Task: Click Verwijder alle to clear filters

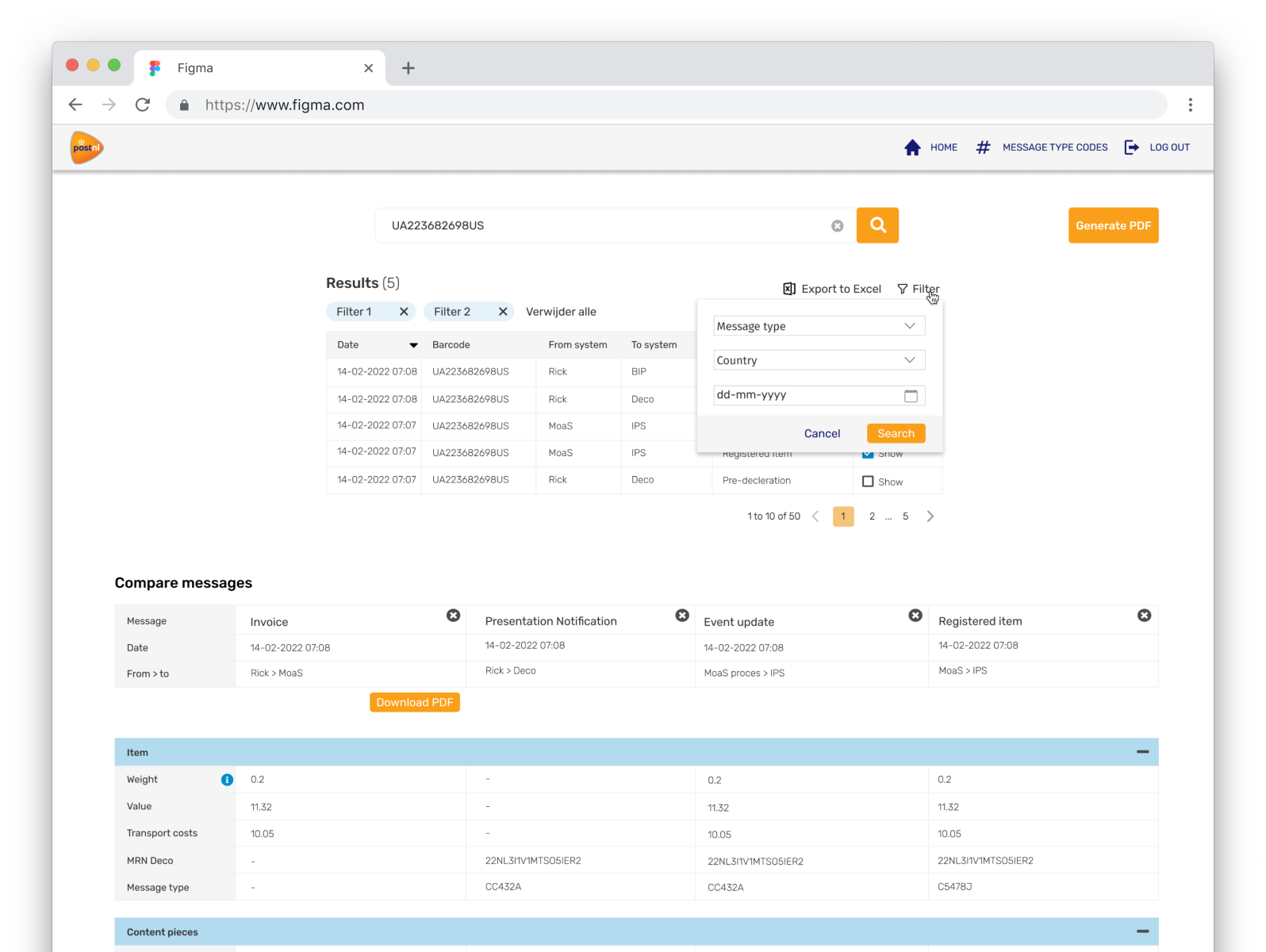Action: 561,312
